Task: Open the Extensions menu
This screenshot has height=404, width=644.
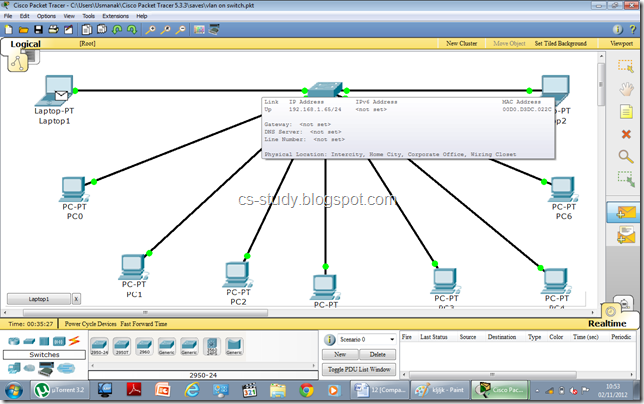Action: click(115, 16)
